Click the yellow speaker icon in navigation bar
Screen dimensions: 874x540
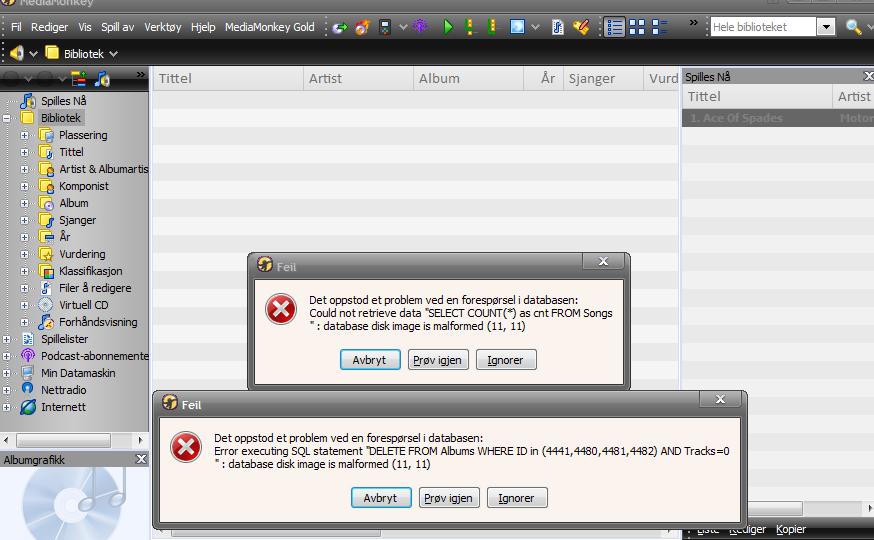click(17, 53)
